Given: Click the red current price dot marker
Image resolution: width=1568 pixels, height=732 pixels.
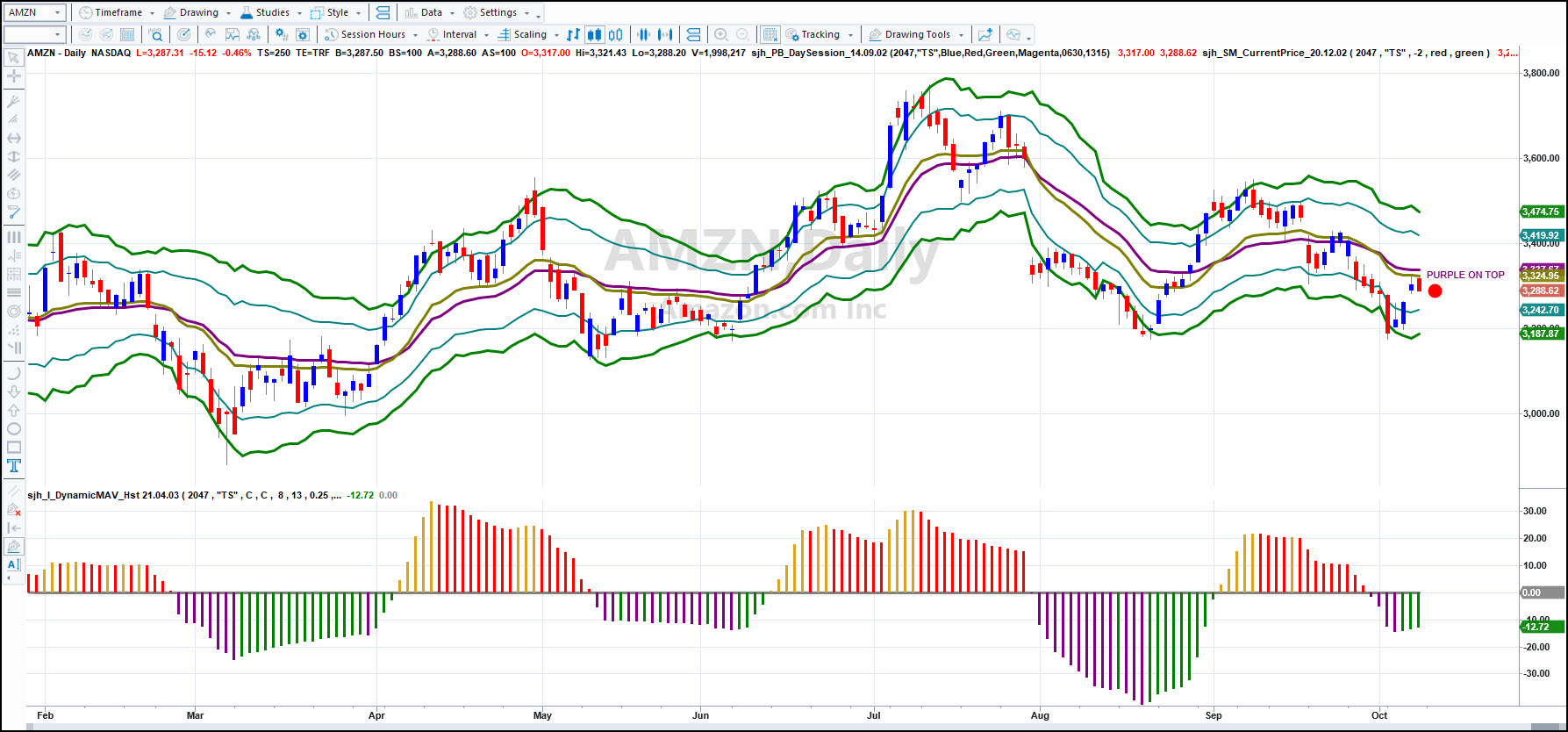Looking at the screenshot, I should coord(1435,291).
